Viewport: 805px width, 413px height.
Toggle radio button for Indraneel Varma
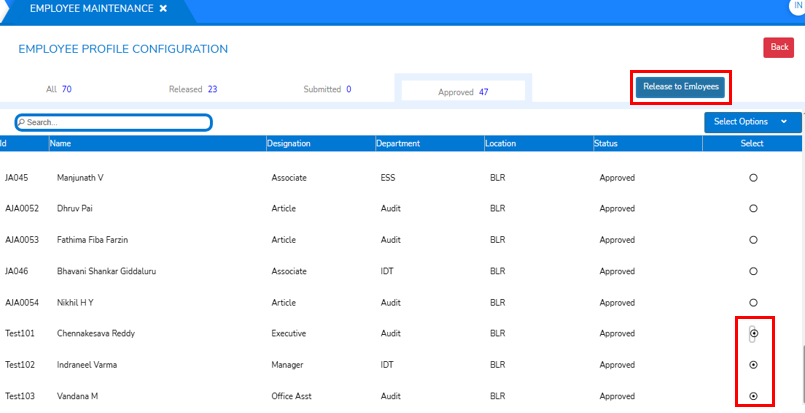753,365
